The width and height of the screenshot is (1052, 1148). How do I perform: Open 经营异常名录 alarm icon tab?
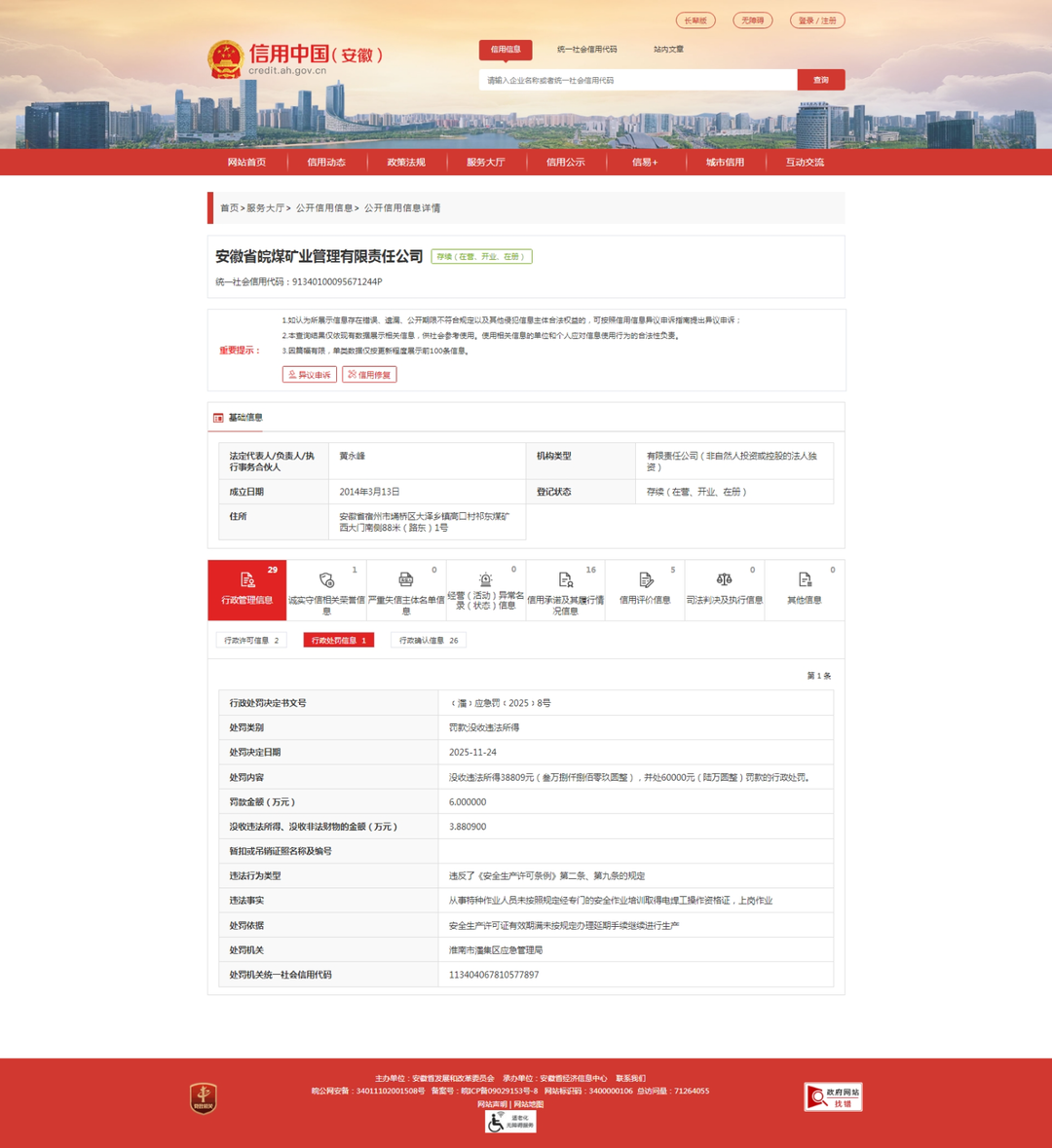pyautogui.click(x=485, y=580)
